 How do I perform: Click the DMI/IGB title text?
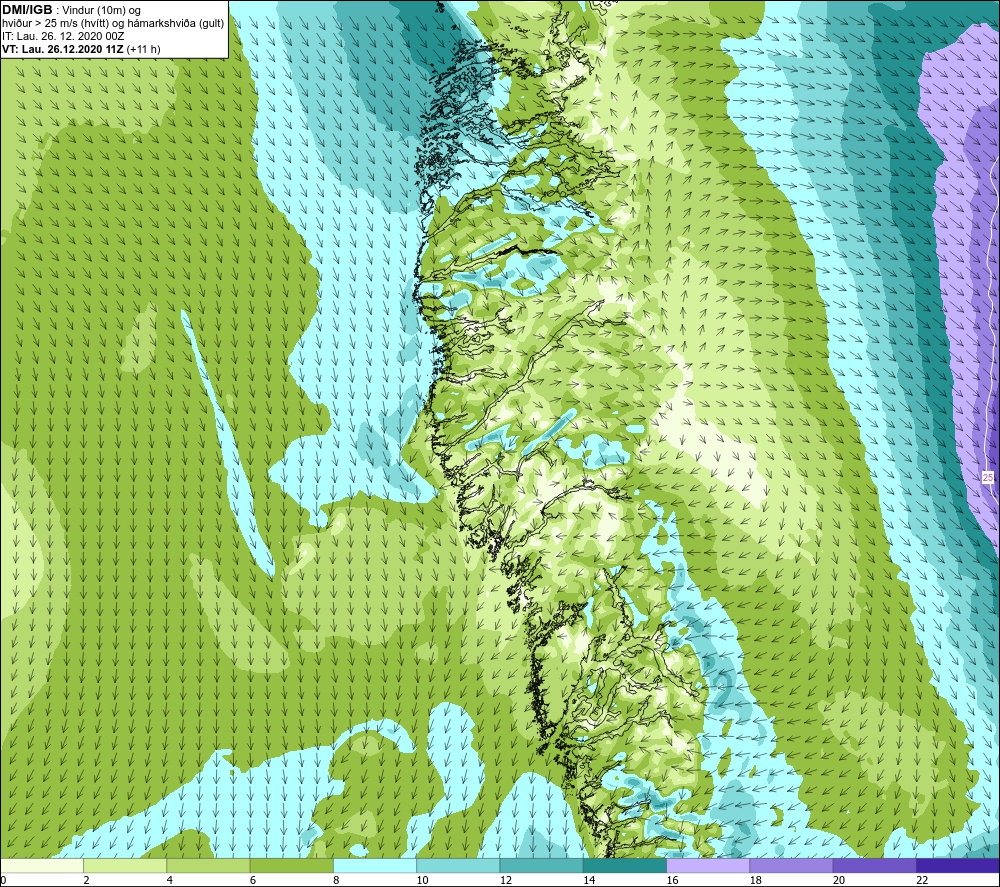point(27,10)
